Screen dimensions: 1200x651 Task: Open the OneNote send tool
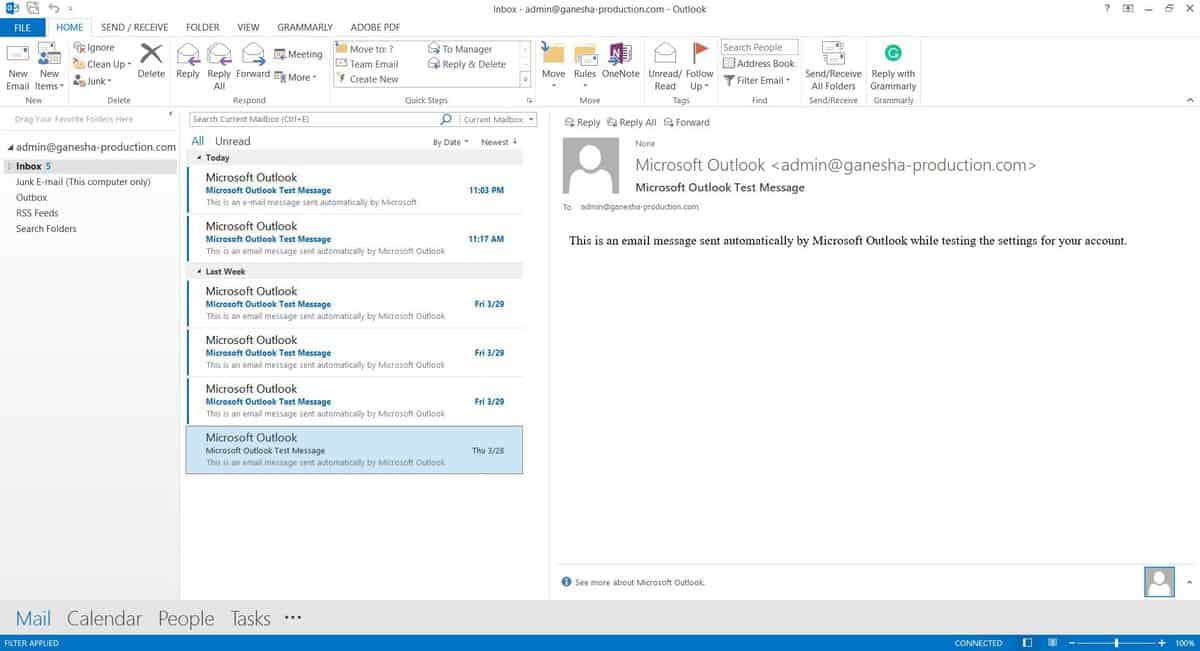click(x=621, y=66)
